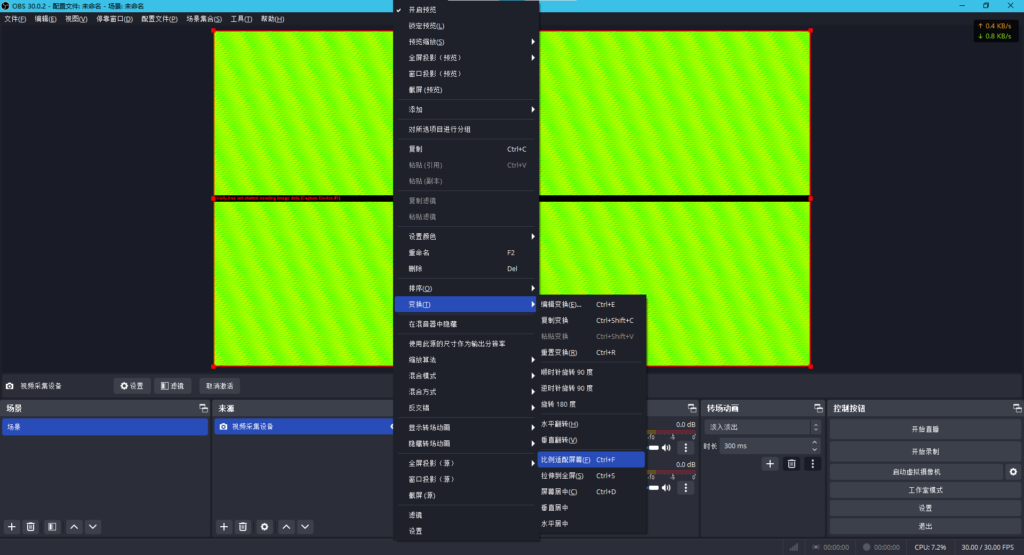
Task: Add a transition with plus icon in 转场动画
Action: tap(770, 464)
